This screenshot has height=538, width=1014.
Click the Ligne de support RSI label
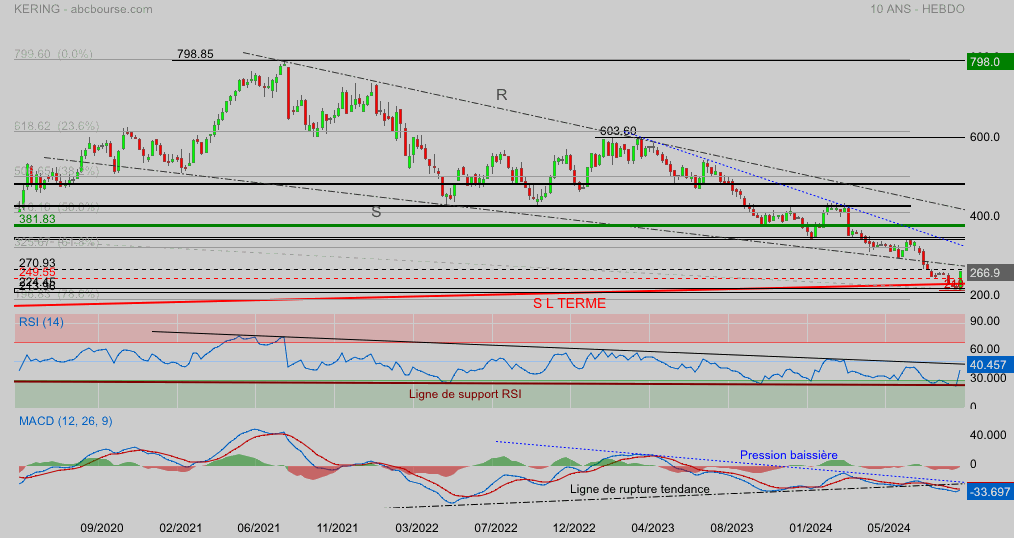click(465, 394)
